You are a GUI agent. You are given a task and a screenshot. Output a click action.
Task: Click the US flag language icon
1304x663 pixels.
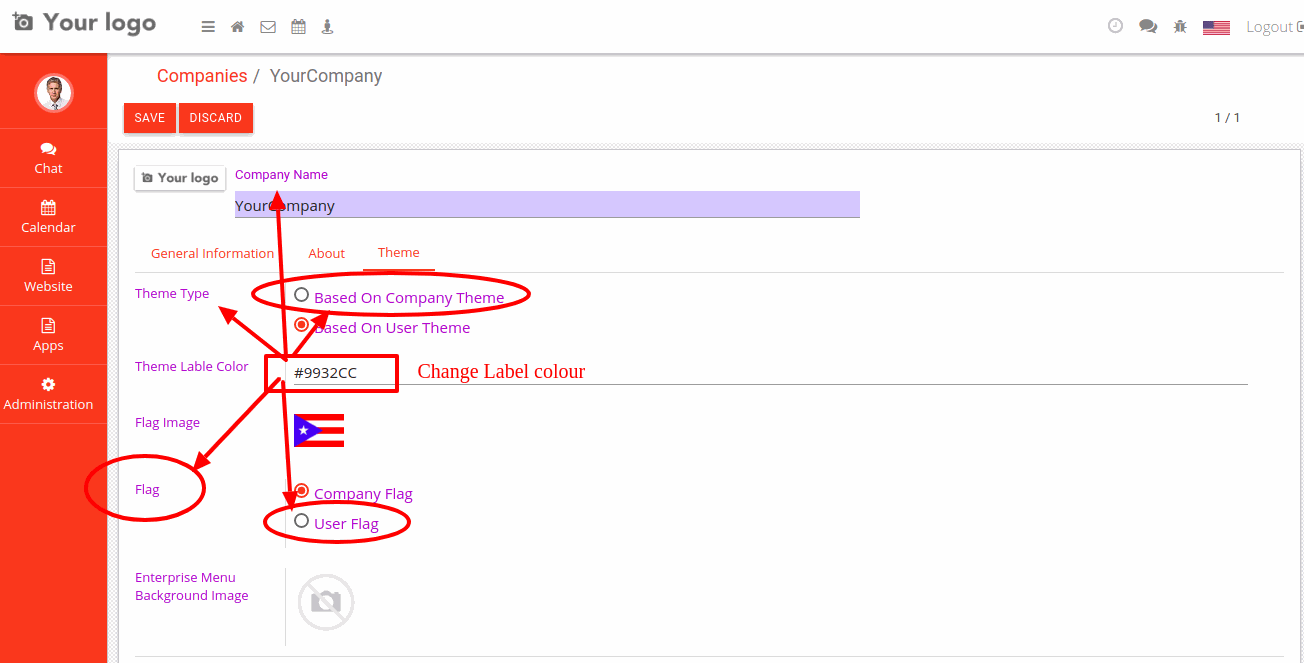(1216, 27)
